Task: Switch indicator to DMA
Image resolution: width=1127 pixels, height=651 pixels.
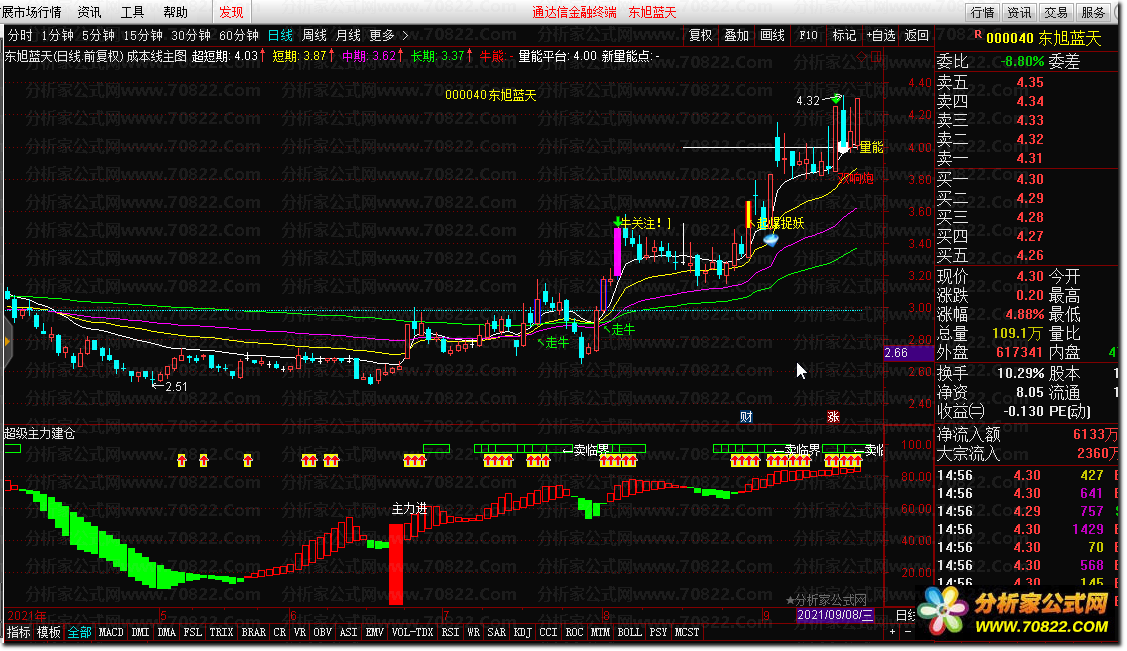Action: point(167,632)
